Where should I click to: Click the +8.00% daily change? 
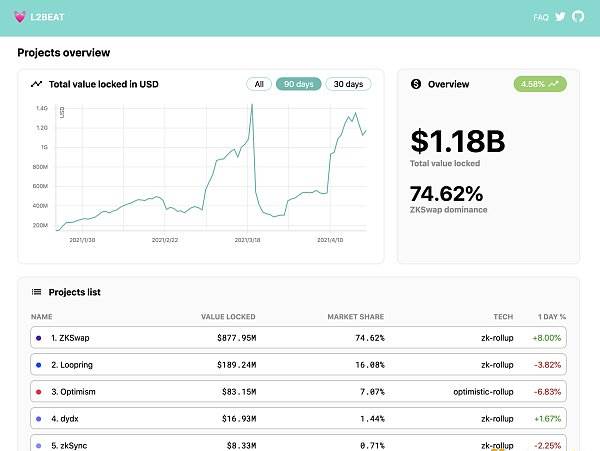coord(546,338)
